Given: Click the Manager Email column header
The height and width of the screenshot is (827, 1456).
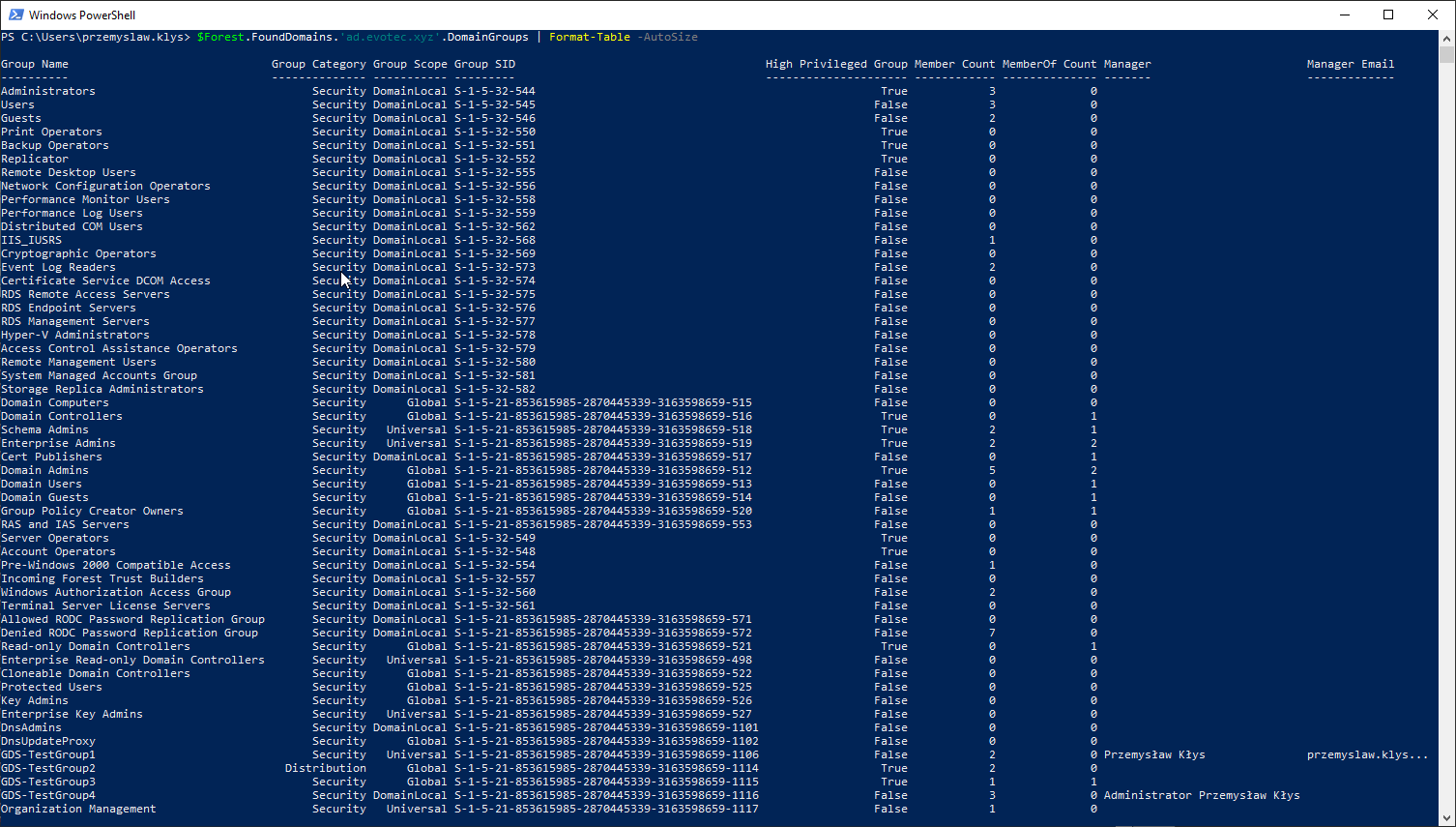Looking at the screenshot, I should (1351, 64).
